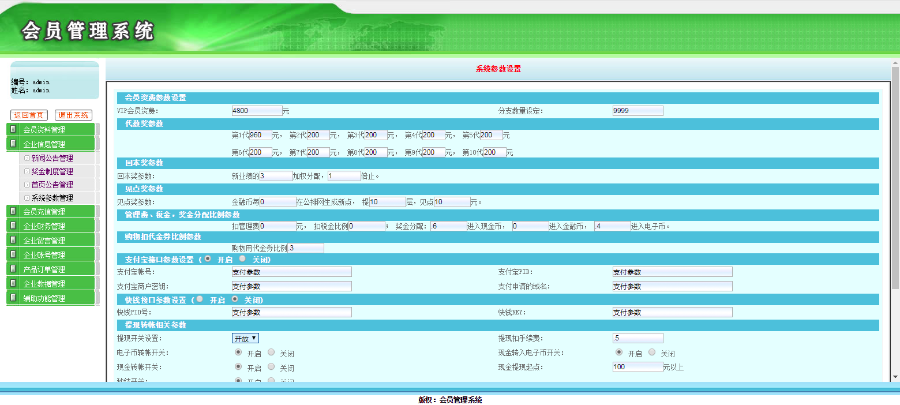The height and width of the screenshot is (405, 900).
Task: Click the icon beside 会员充值管理
Action: point(13,212)
